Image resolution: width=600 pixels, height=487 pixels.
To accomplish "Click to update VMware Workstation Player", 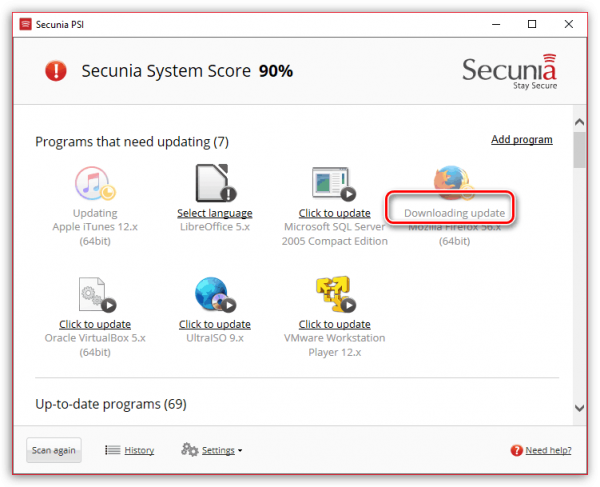I will 335,325.
